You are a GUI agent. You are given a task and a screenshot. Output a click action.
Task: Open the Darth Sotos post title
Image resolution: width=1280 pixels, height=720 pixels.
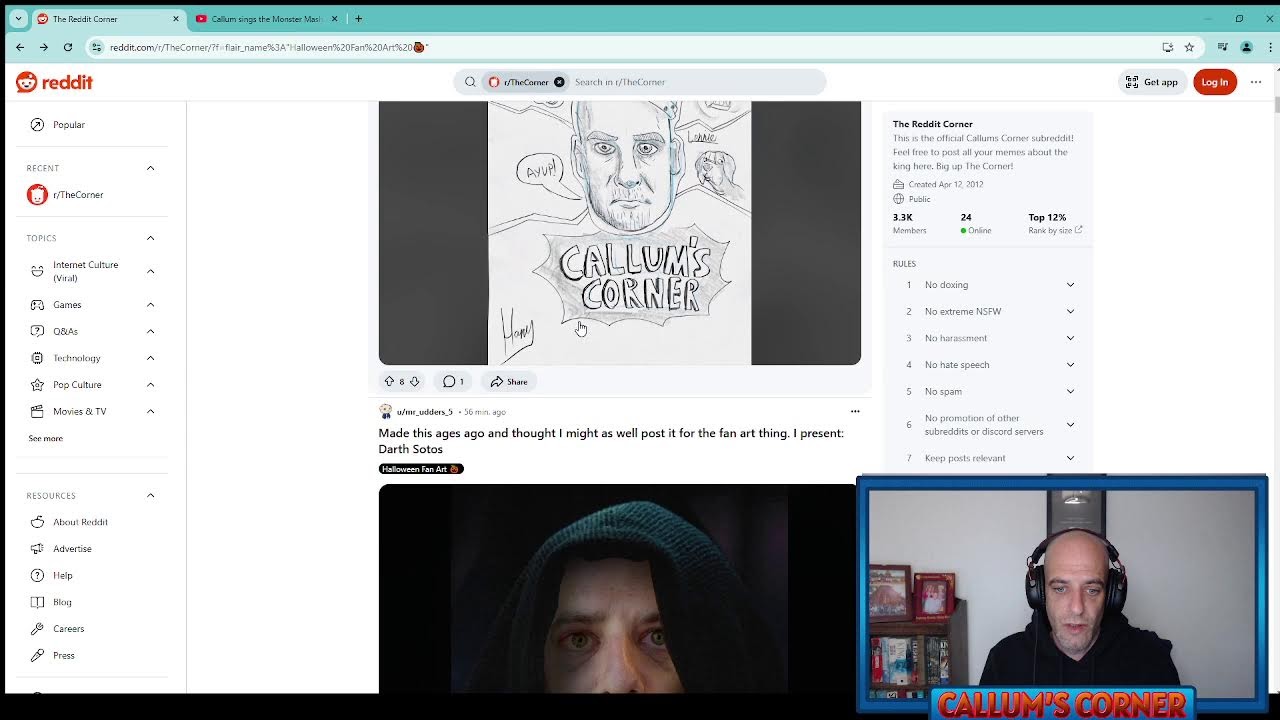pyautogui.click(x=611, y=441)
